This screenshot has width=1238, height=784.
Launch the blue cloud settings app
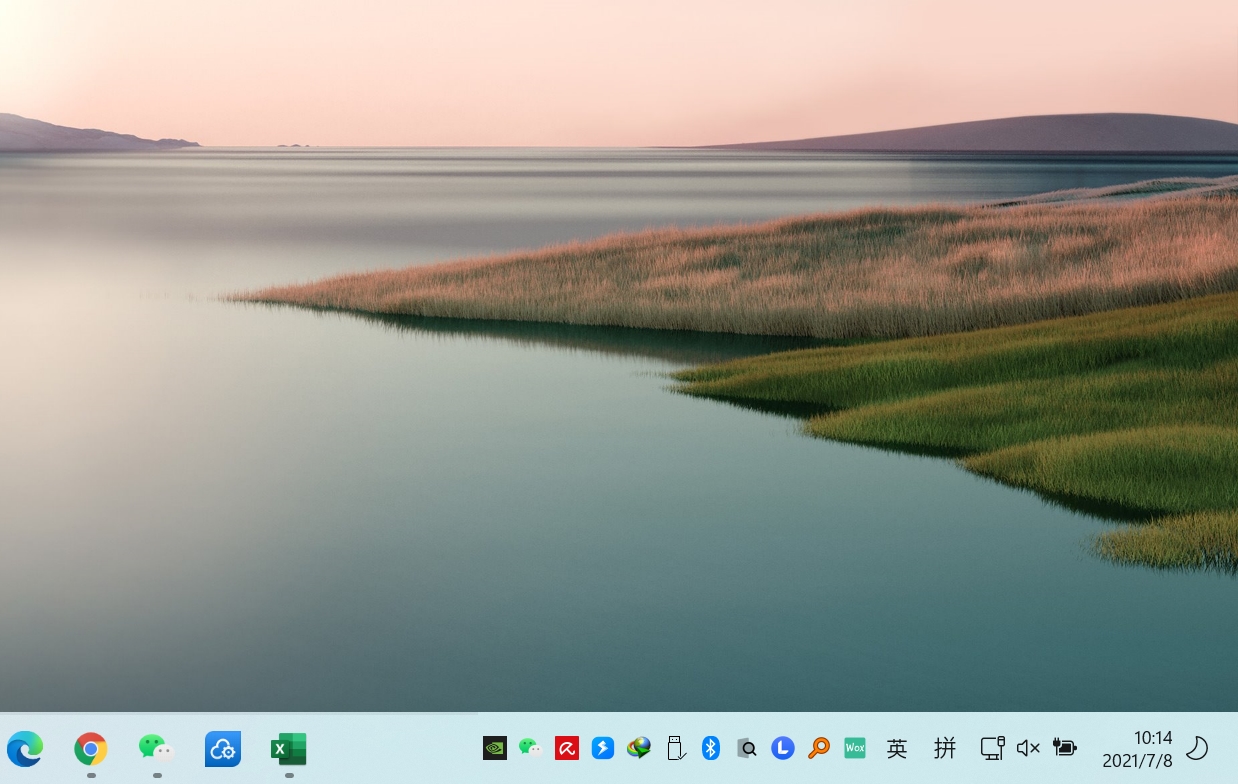223,748
